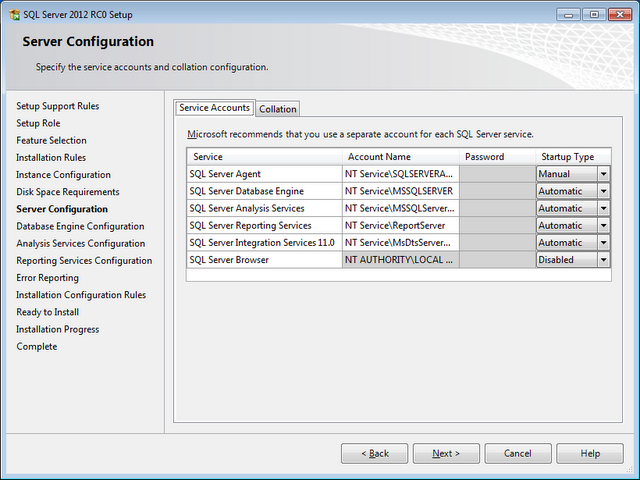Screen dimensions: 640x480
Task: Click the Back button
Action: click(375, 453)
